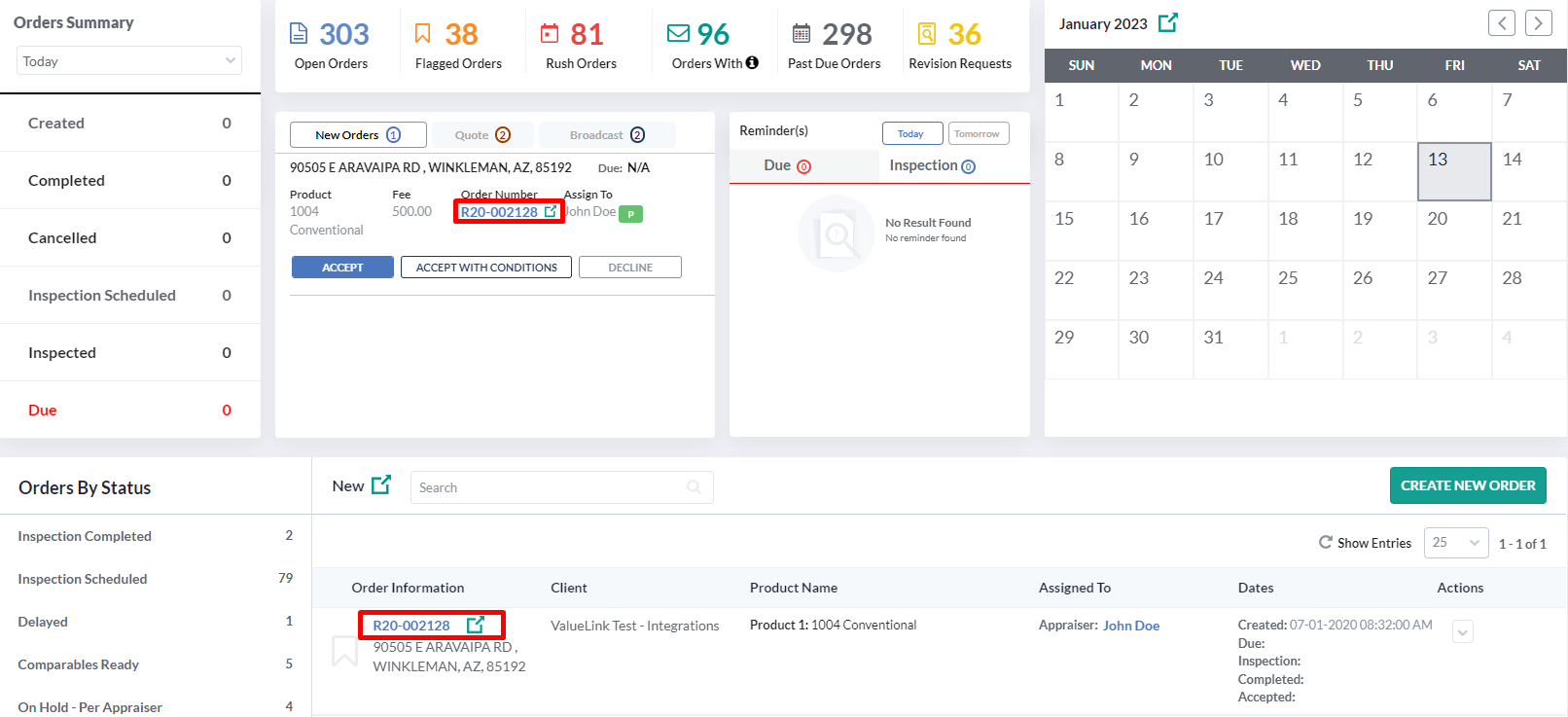Click the Orders With envelope icon

pos(678,34)
